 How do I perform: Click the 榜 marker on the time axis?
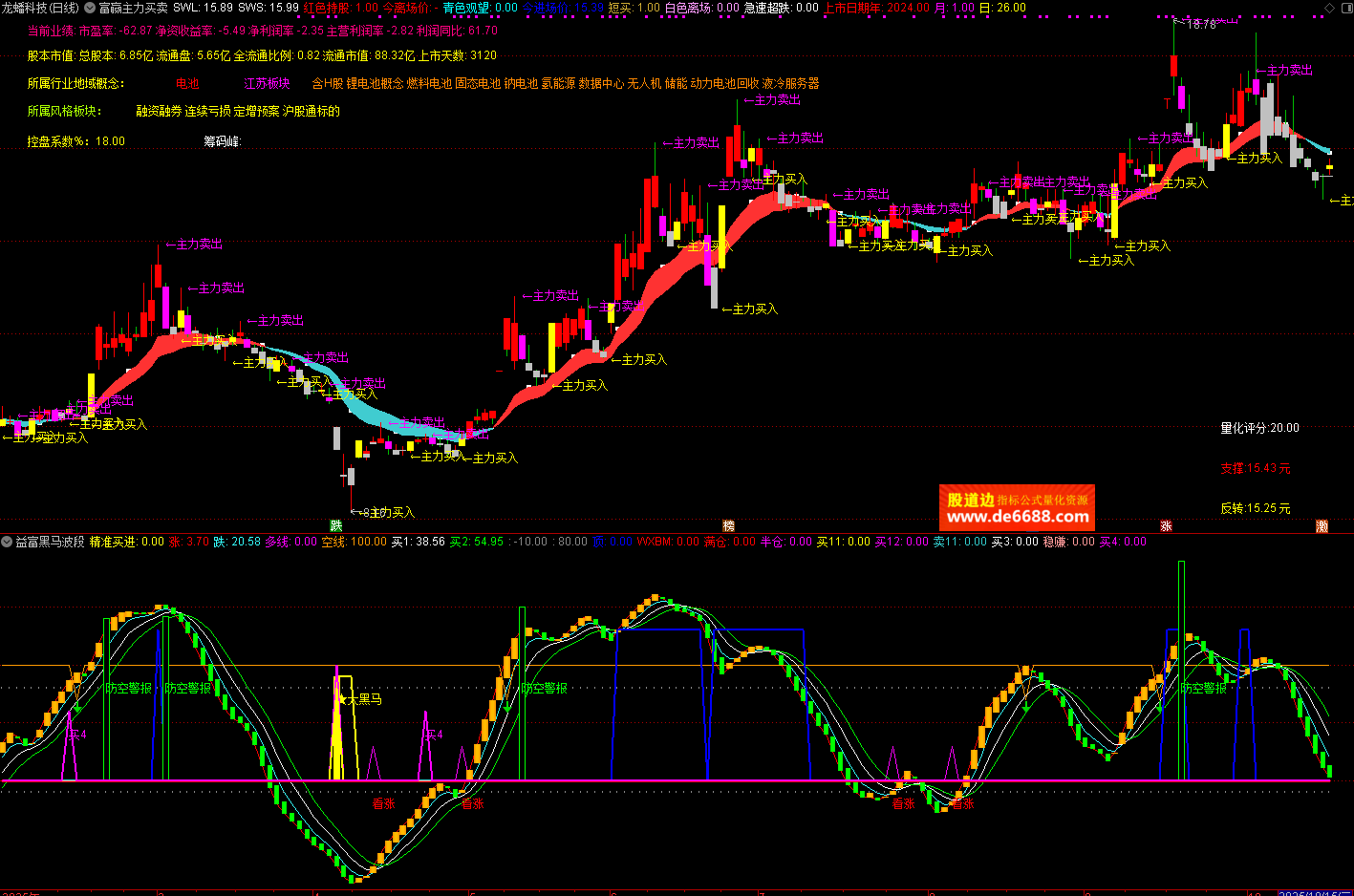[x=728, y=525]
